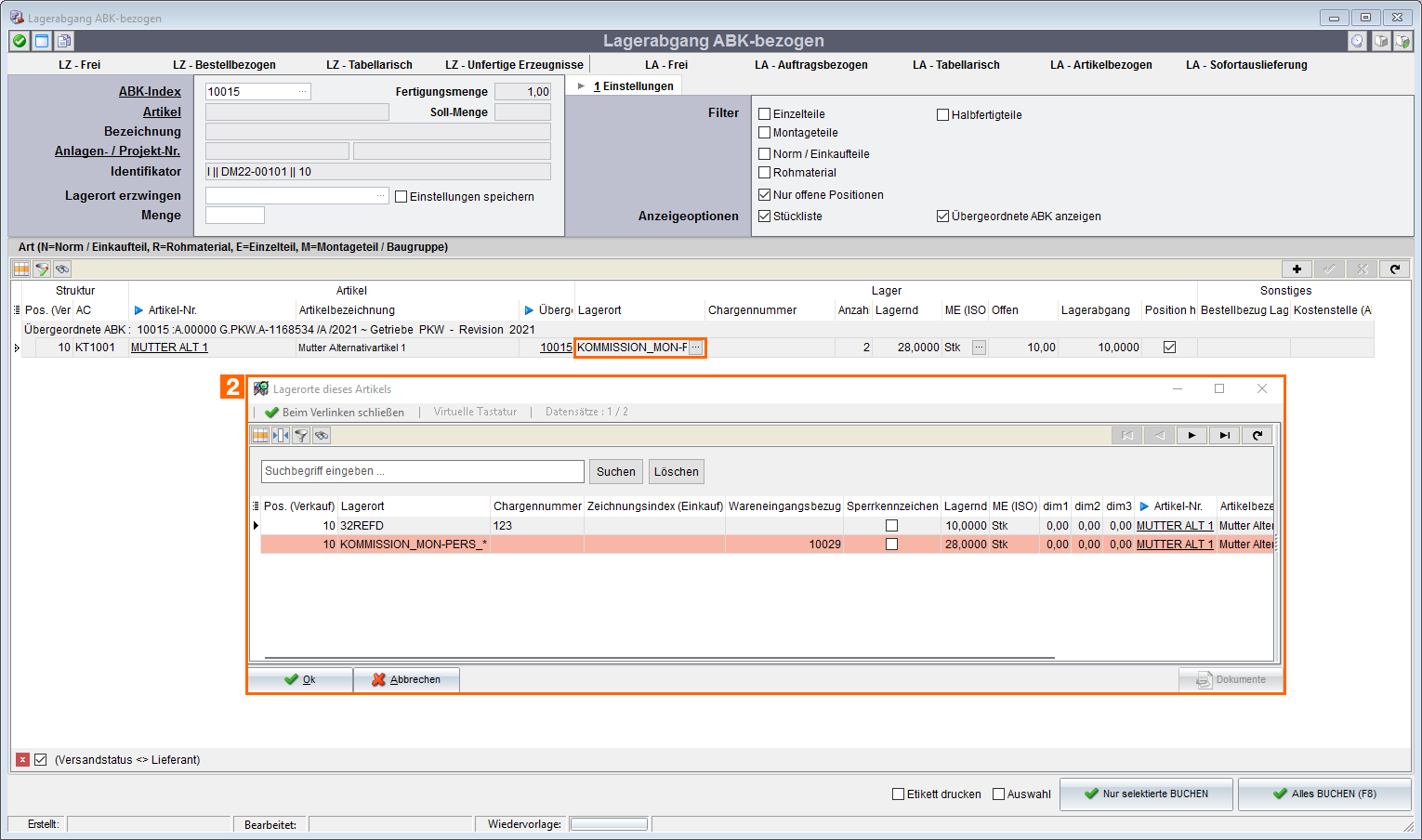Enable the Etikett drucken checkbox
Viewport: 1422px width, 840px height.
(899, 794)
